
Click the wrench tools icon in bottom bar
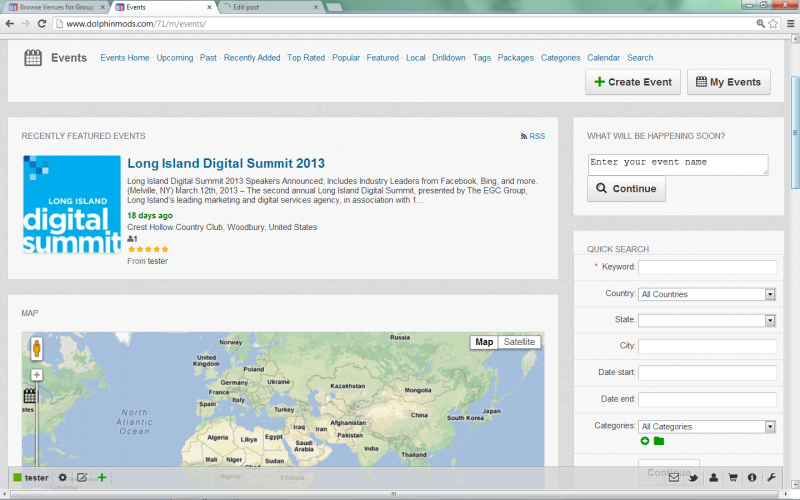tap(771, 478)
